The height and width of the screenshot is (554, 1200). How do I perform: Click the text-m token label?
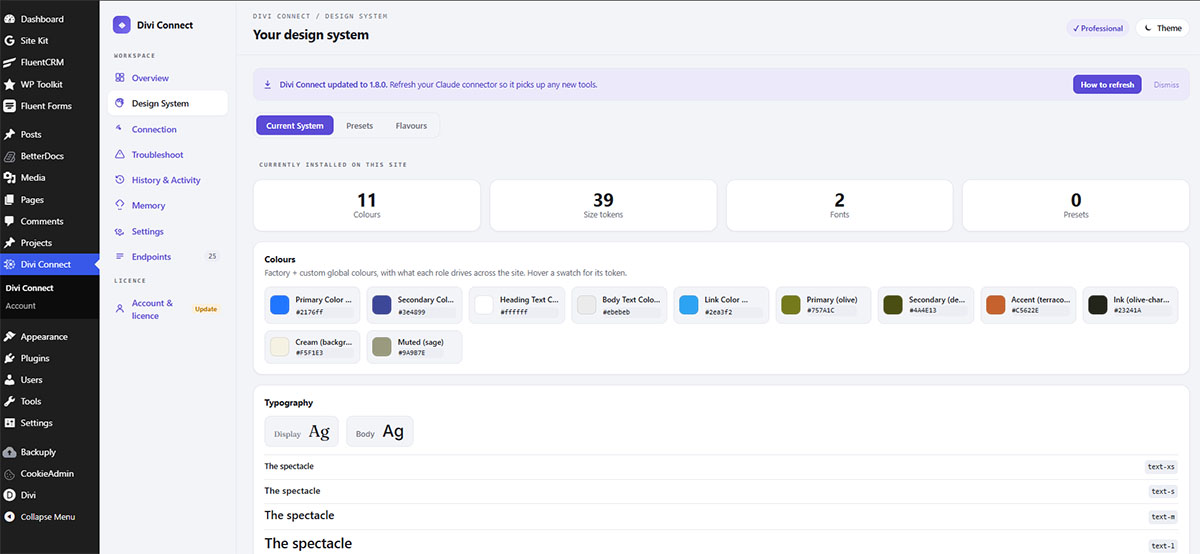click(1162, 517)
